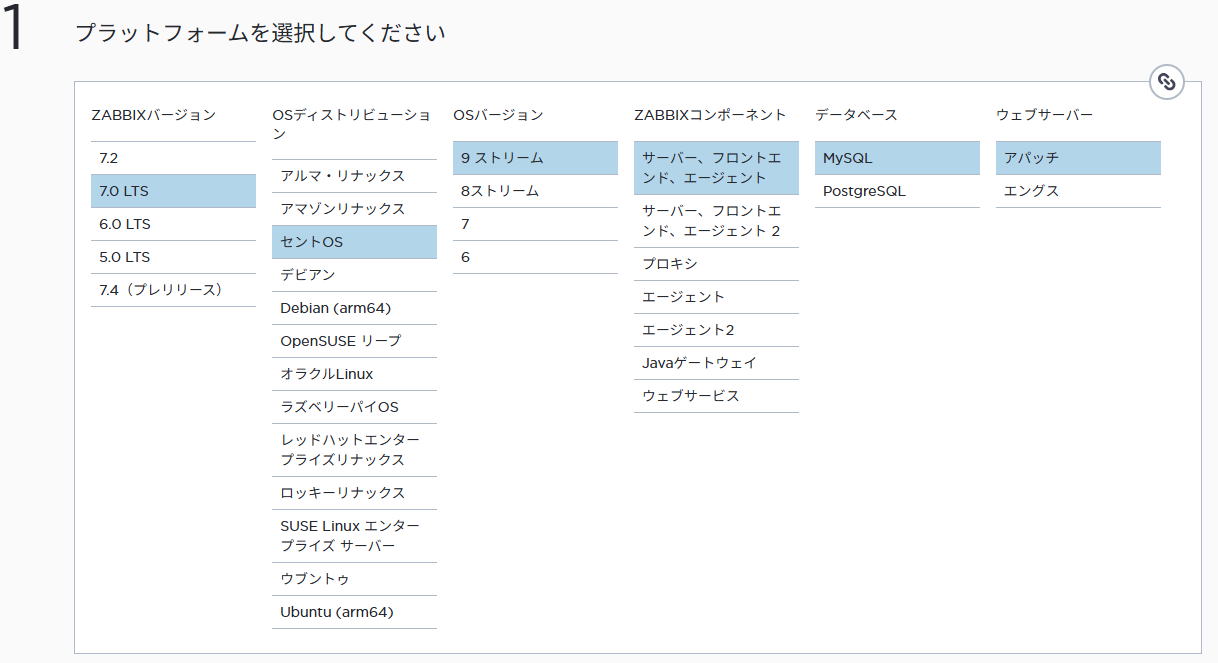This screenshot has width=1218, height=663.
Task: Choose エングス web server
Action: [x=1078, y=191]
